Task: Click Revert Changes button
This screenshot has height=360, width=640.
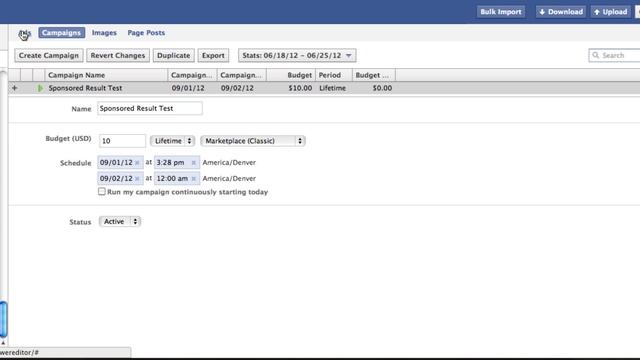Action: pos(118,56)
